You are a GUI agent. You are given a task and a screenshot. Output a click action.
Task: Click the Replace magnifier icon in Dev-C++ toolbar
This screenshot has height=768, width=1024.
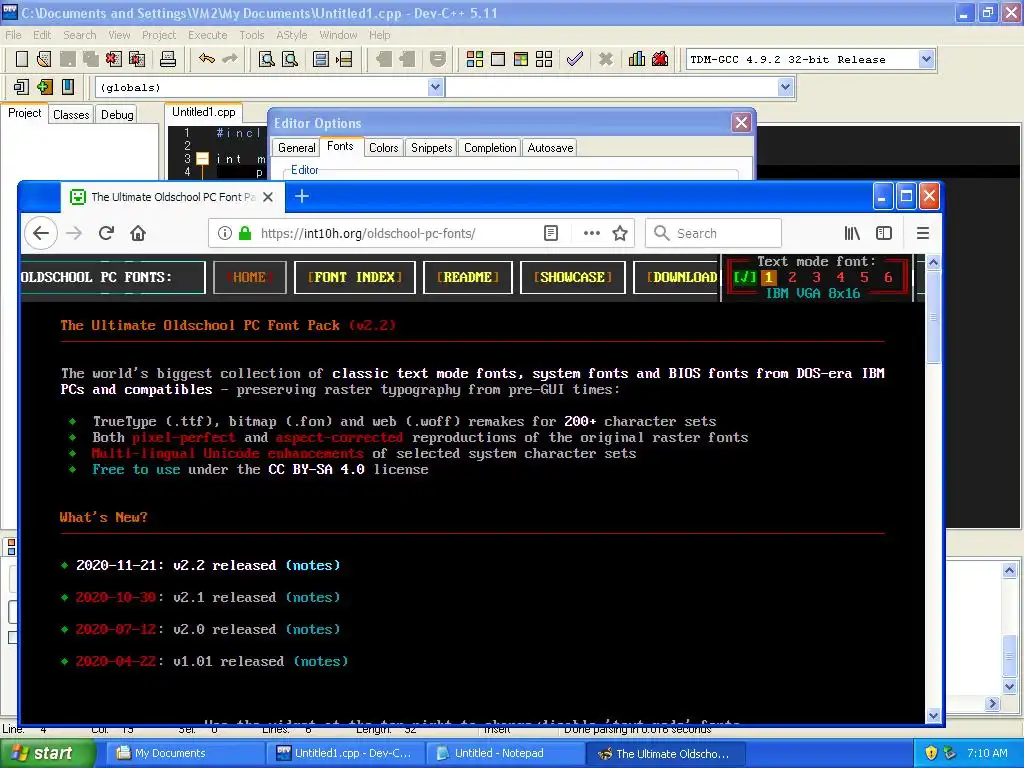(289, 59)
